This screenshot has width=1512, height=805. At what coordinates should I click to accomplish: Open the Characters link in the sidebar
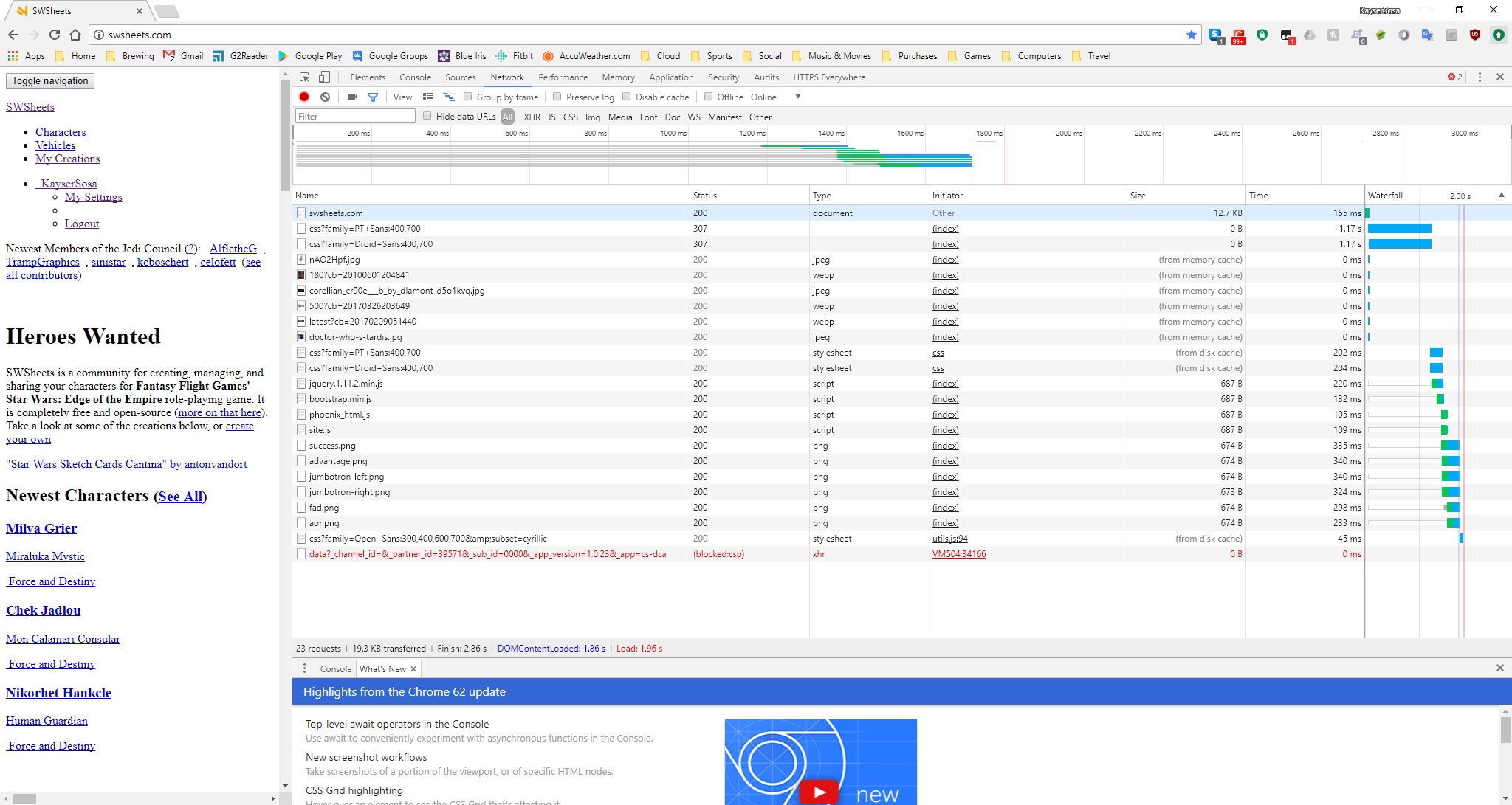tap(61, 131)
